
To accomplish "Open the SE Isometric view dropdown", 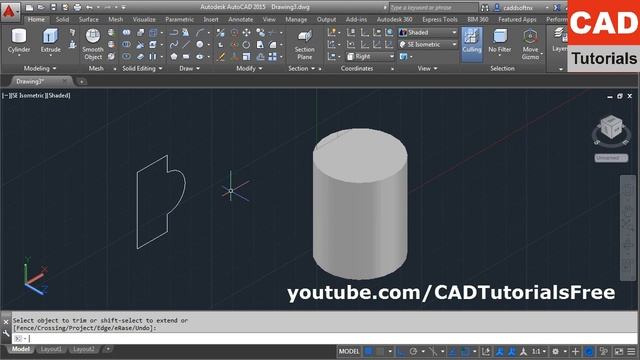I will [428, 44].
